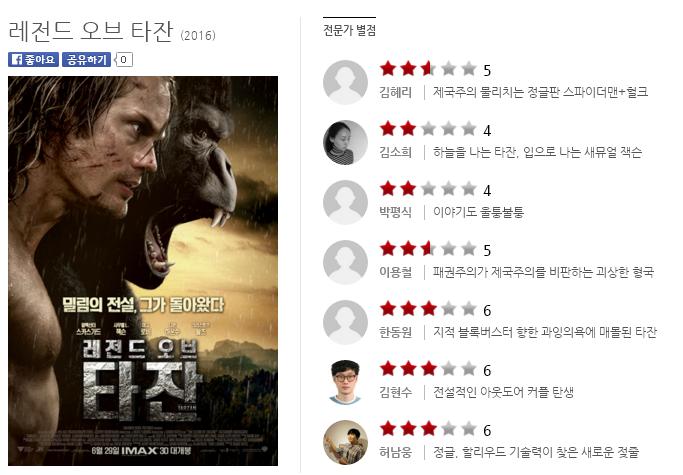
Task: Click 허남웅's profile photo
Action: pos(345,442)
